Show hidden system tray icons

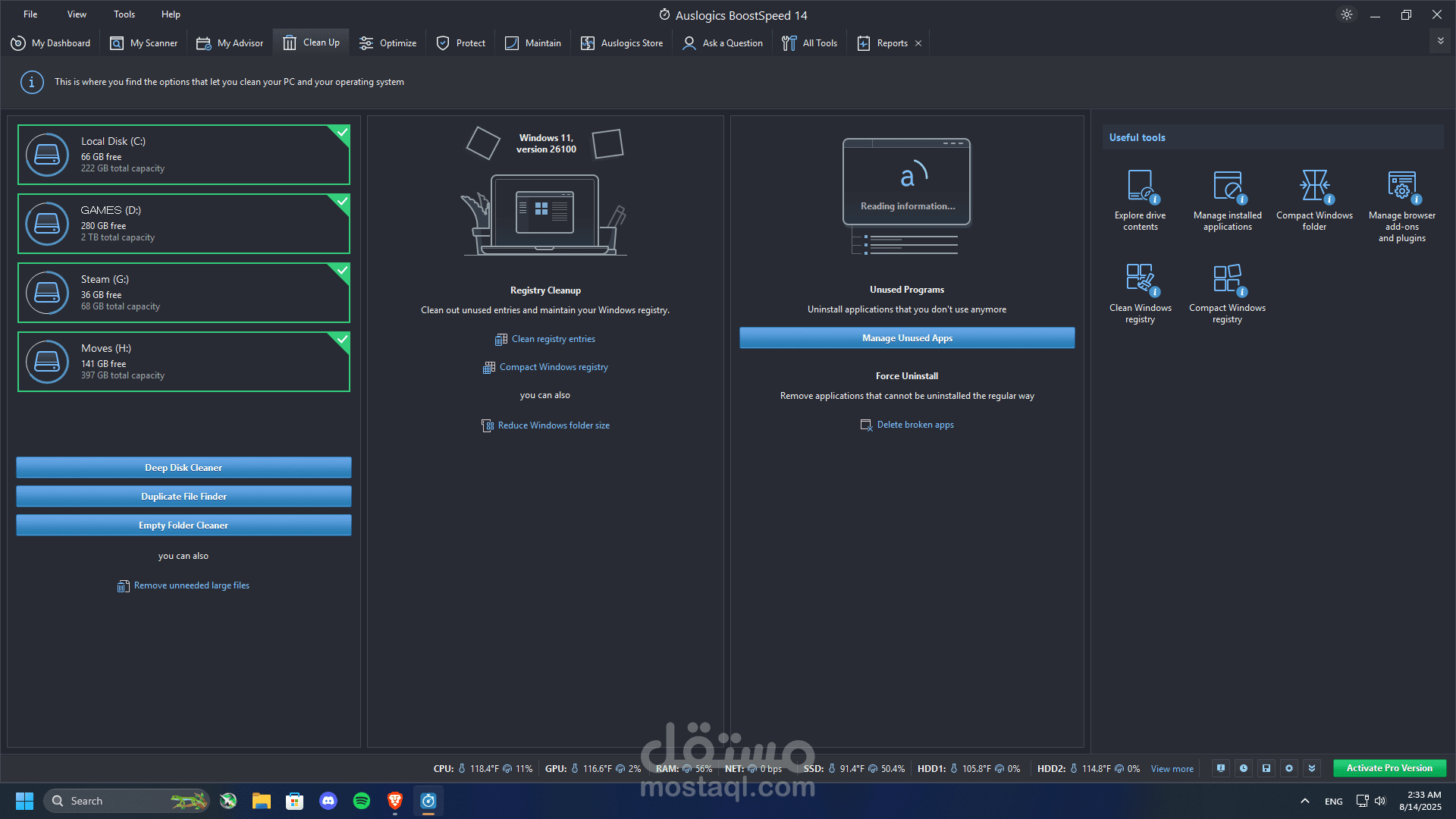coord(1305,801)
